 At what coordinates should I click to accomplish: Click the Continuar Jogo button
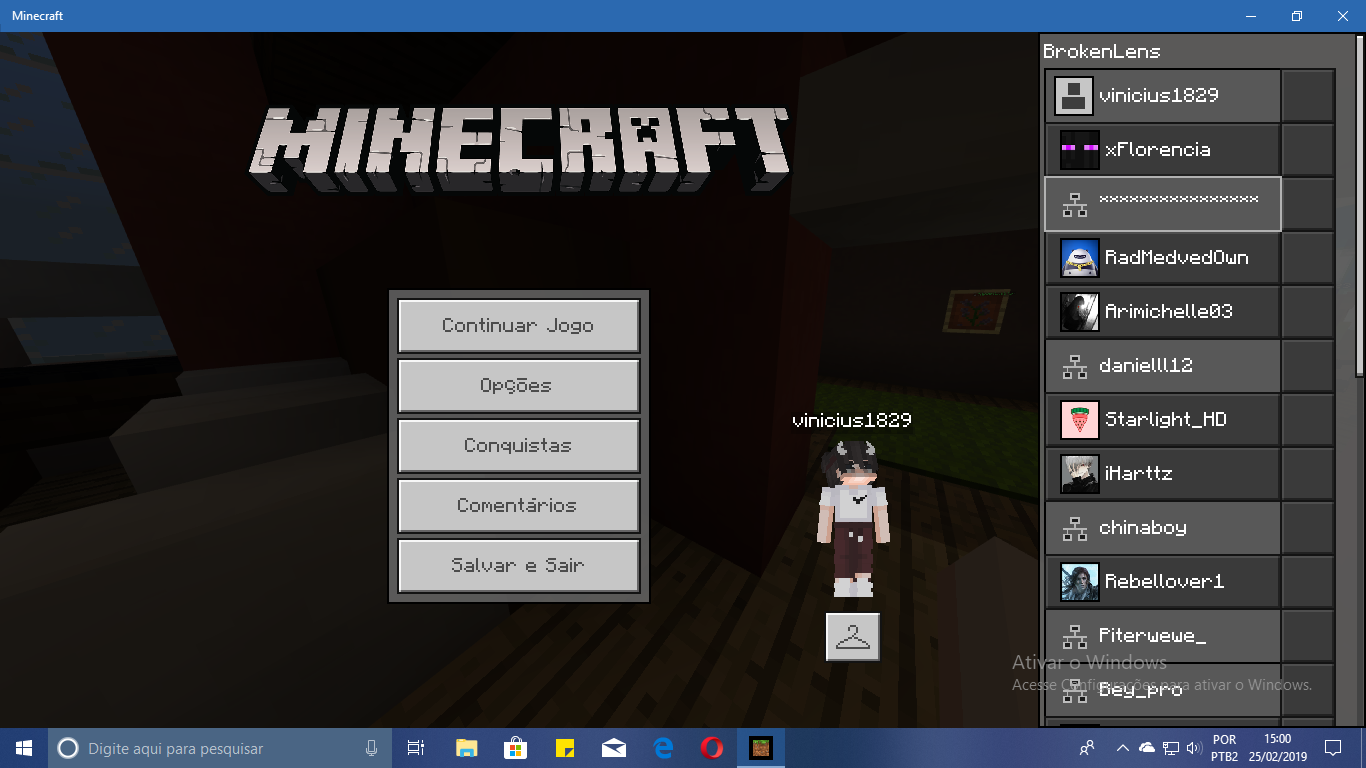[x=518, y=326]
